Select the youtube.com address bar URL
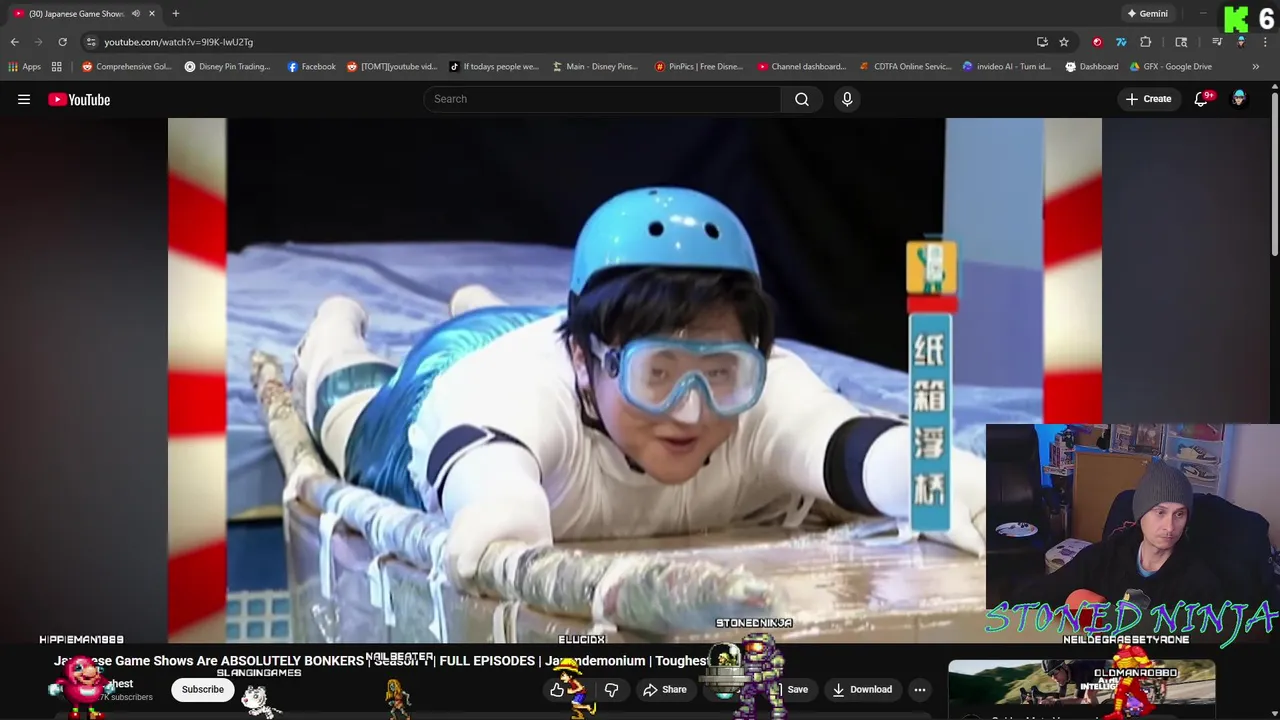The image size is (1280, 720). [x=179, y=42]
